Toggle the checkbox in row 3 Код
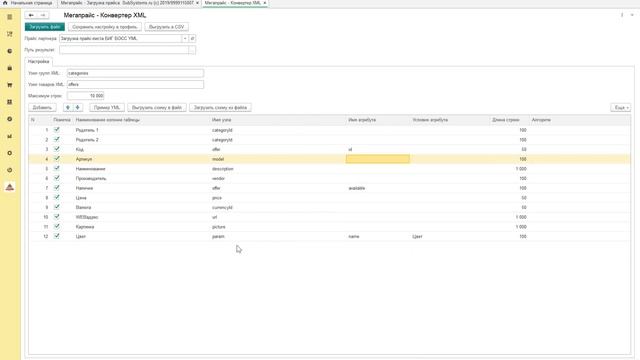The width and height of the screenshot is (640, 360). pyautogui.click(x=57, y=149)
